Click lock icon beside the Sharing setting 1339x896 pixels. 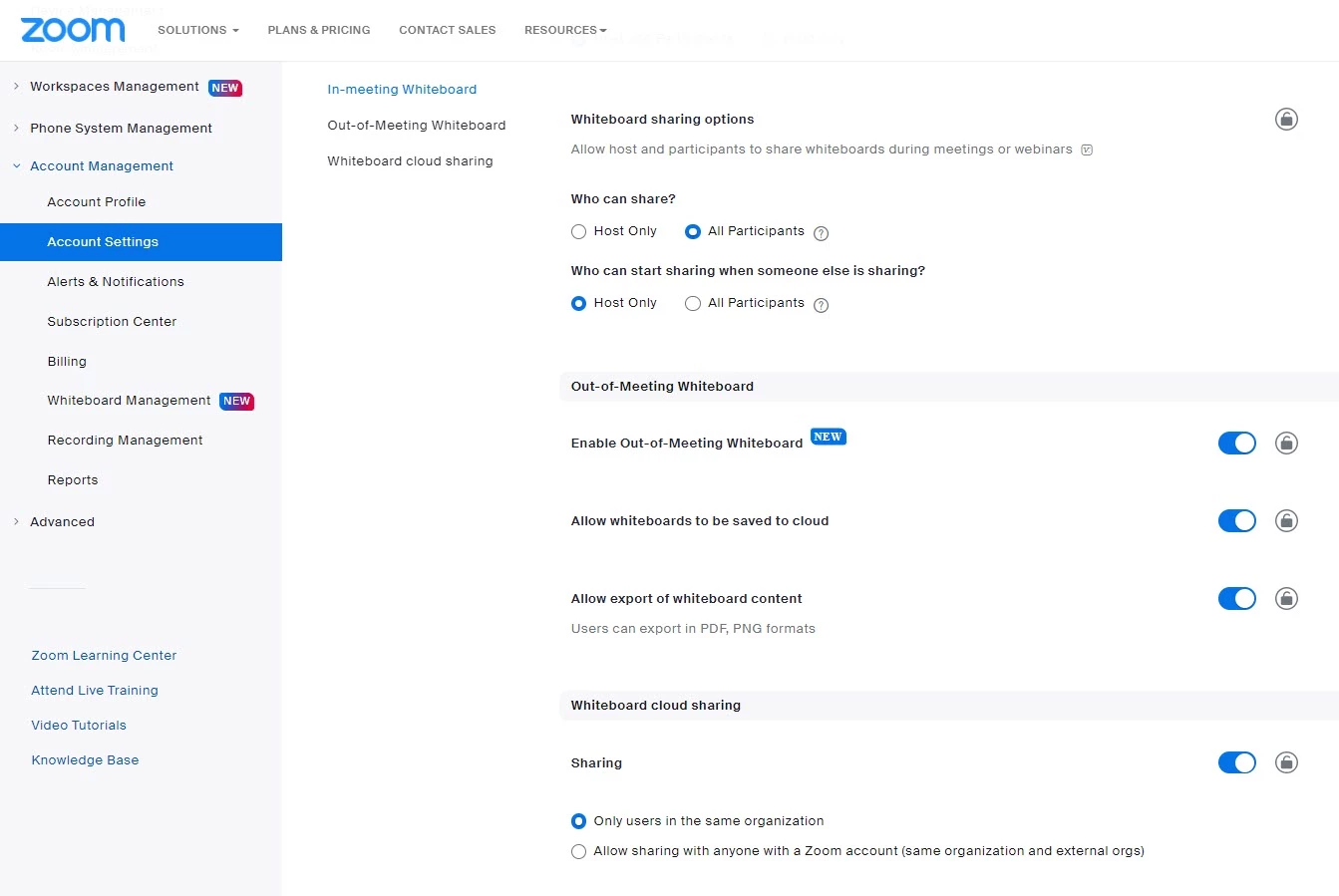(x=1286, y=762)
